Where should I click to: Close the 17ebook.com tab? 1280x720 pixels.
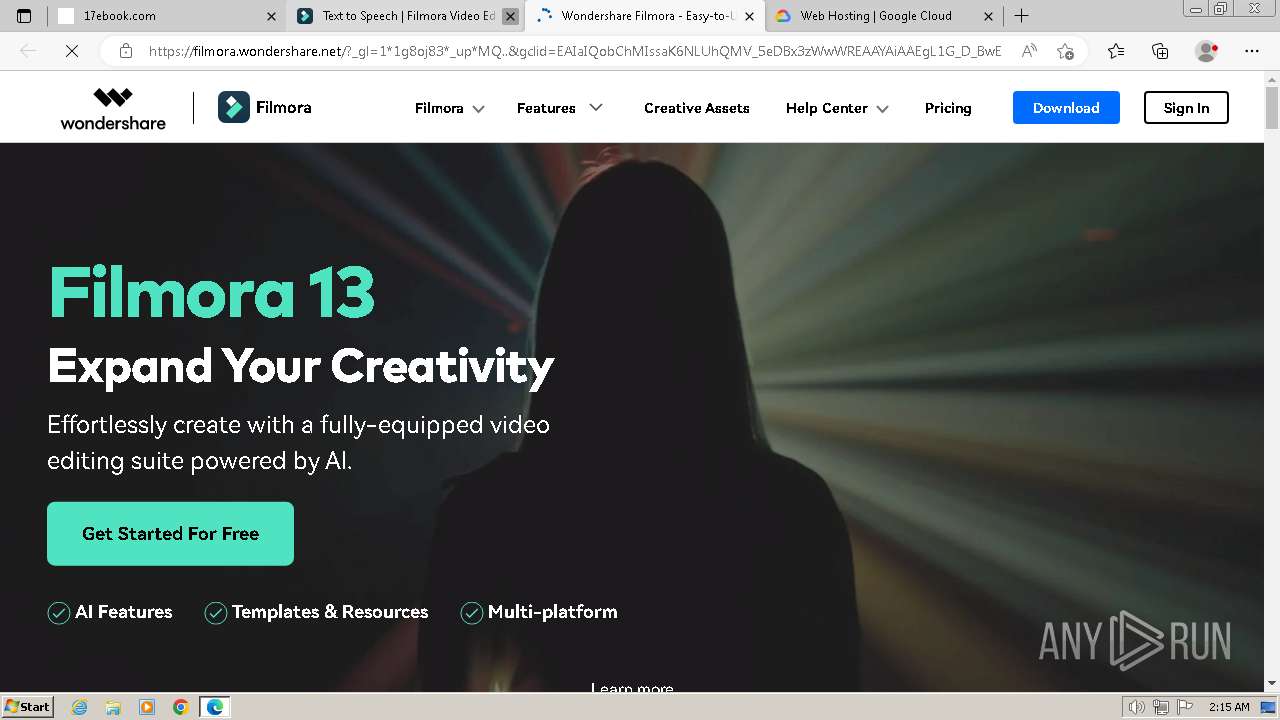tap(271, 16)
